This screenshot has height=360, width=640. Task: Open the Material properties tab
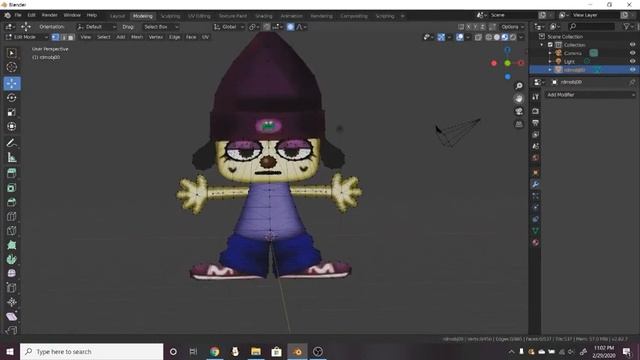(535, 242)
